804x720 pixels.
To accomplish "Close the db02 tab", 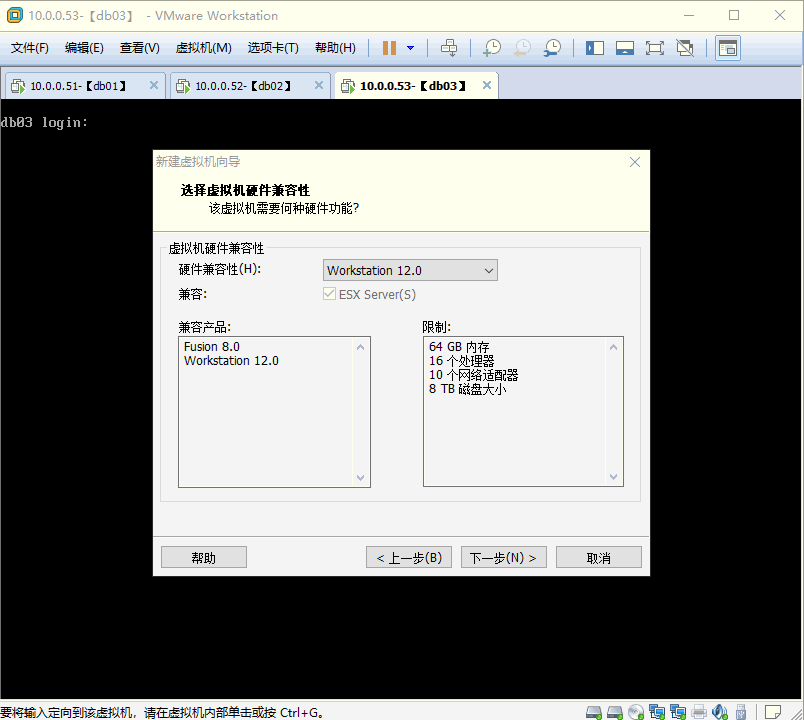I will (x=318, y=86).
